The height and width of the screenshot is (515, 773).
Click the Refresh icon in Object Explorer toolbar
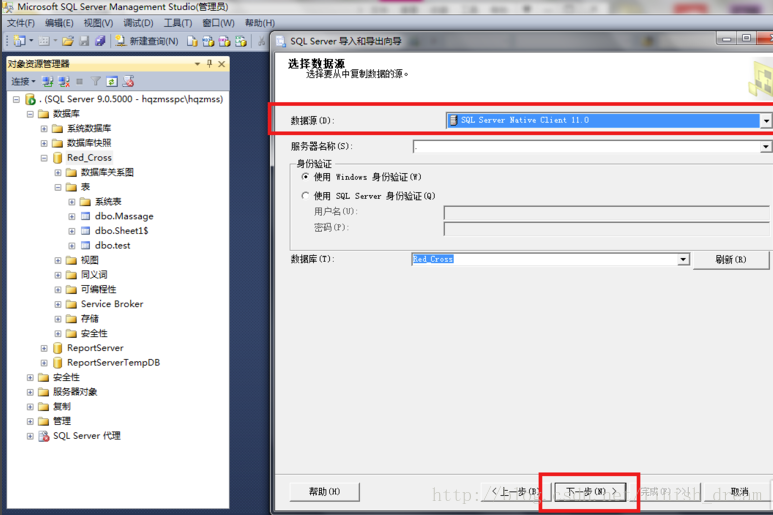[x=112, y=81]
